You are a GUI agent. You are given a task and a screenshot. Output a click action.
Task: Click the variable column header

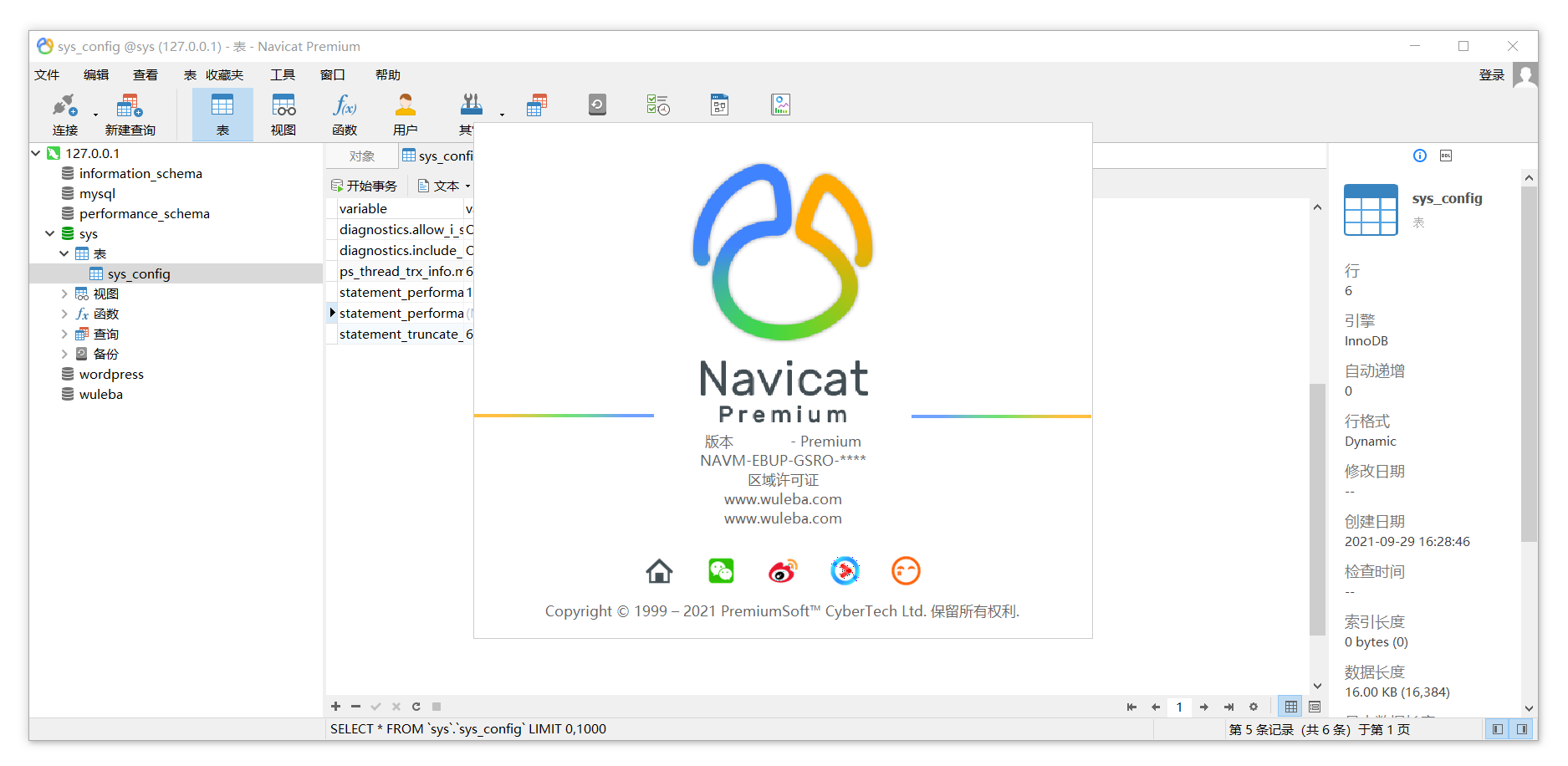[400, 208]
